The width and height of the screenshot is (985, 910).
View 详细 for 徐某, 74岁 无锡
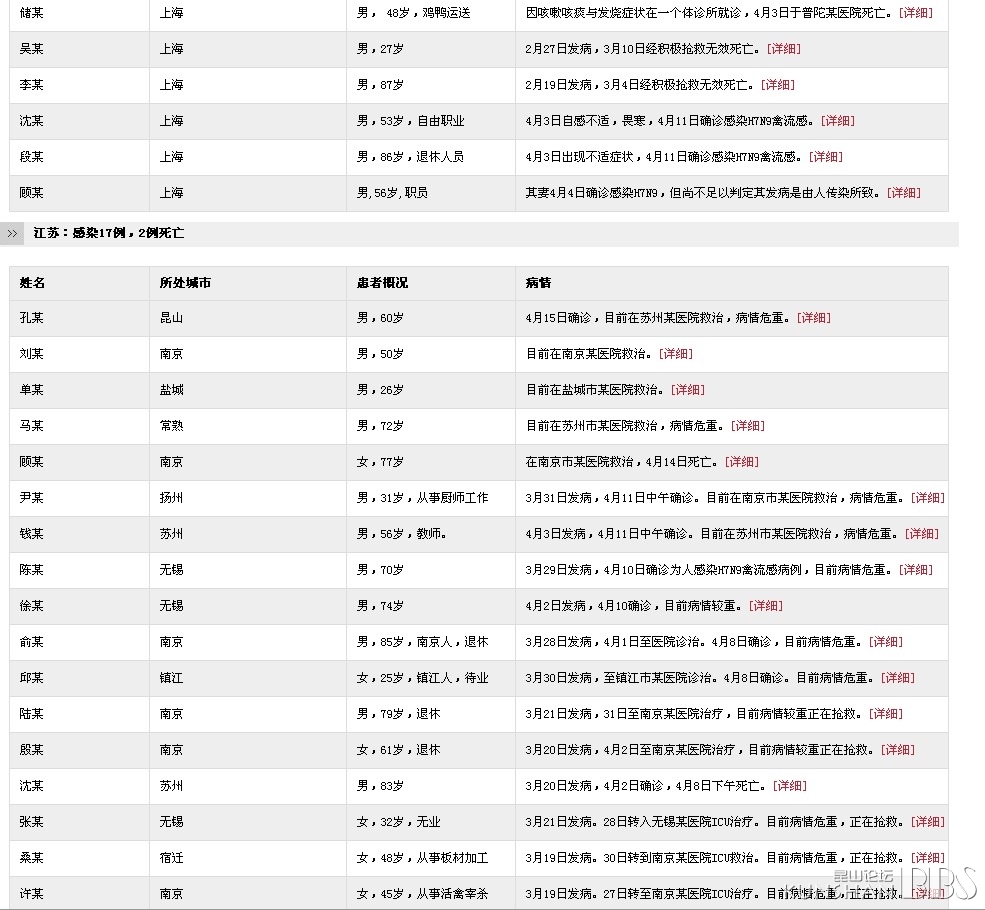point(765,606)
